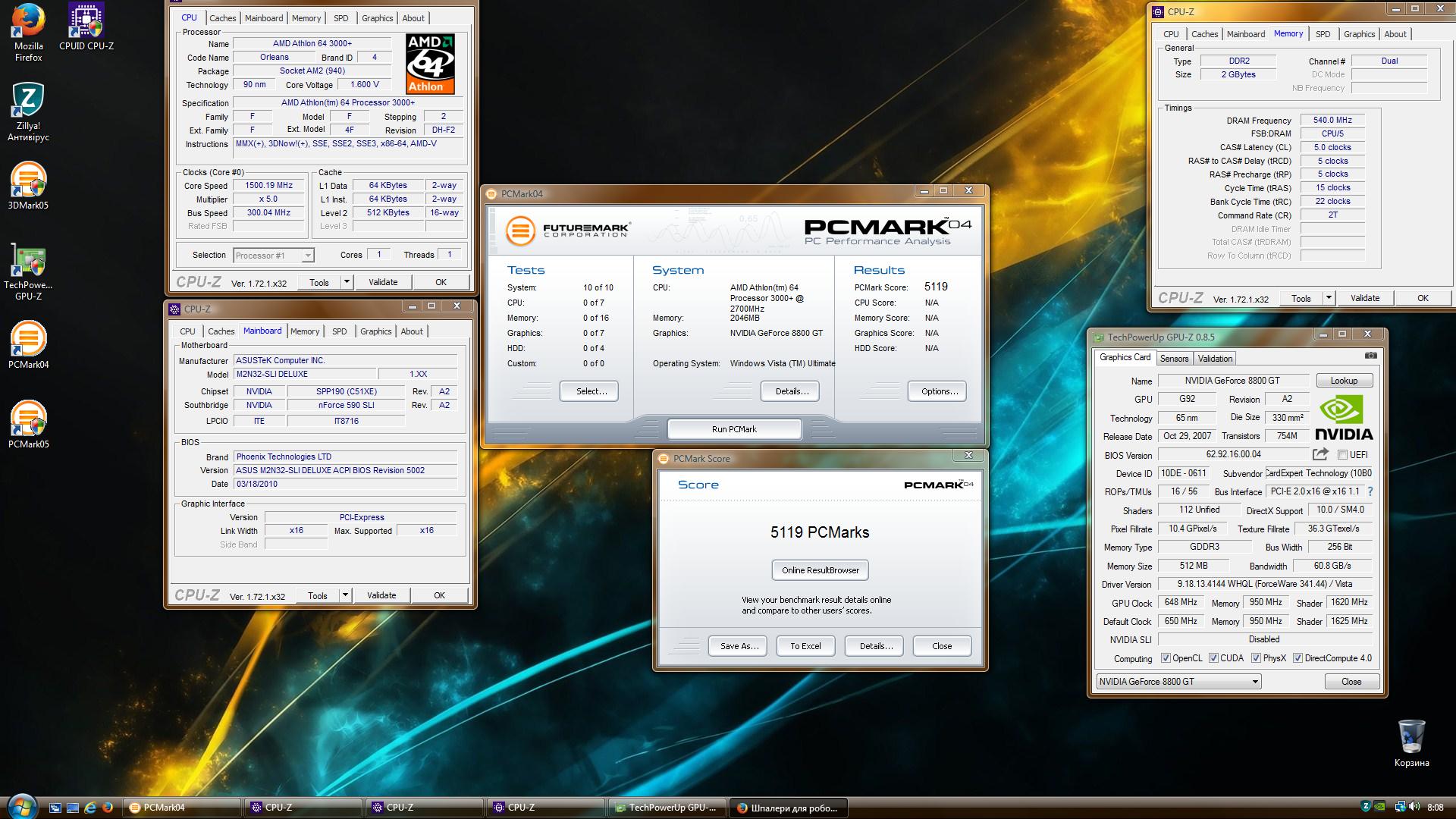
Task: Click Close button in PCMark Score dialog
Action: coord(942,646)
